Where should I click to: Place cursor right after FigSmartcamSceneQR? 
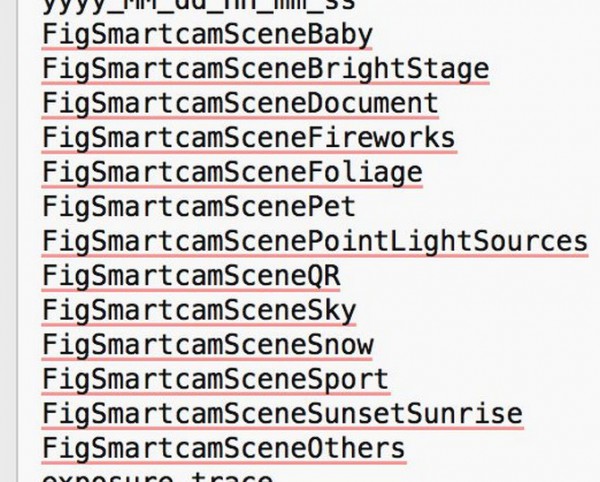tap(341, 275)
